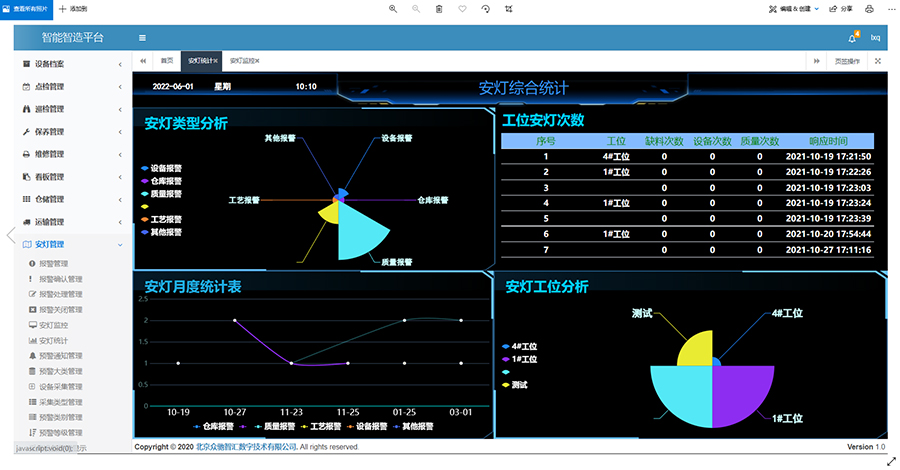Click the delete trash icon in photo viewer
The height and width of the screenshot is (470, 900).
(439, 8)
